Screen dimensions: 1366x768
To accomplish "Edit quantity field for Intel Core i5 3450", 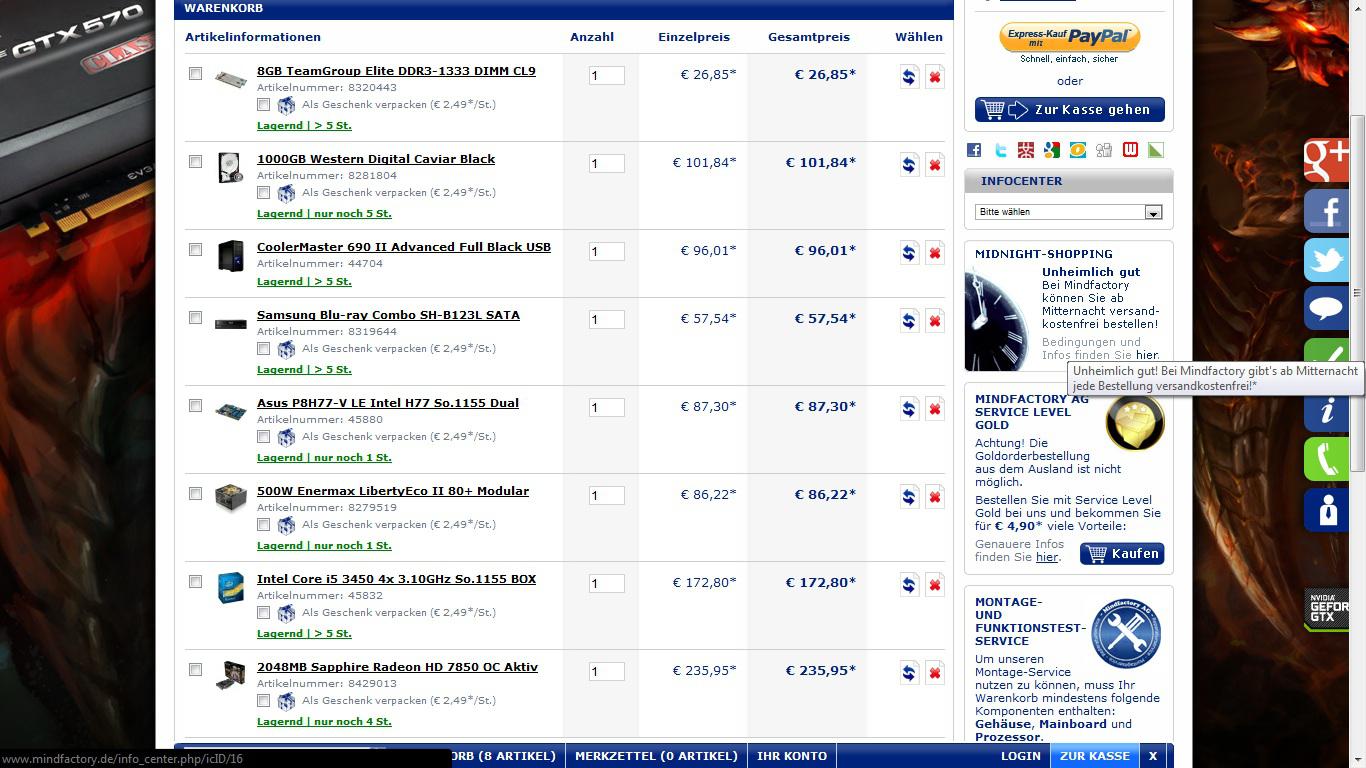I will pos(607,584).
